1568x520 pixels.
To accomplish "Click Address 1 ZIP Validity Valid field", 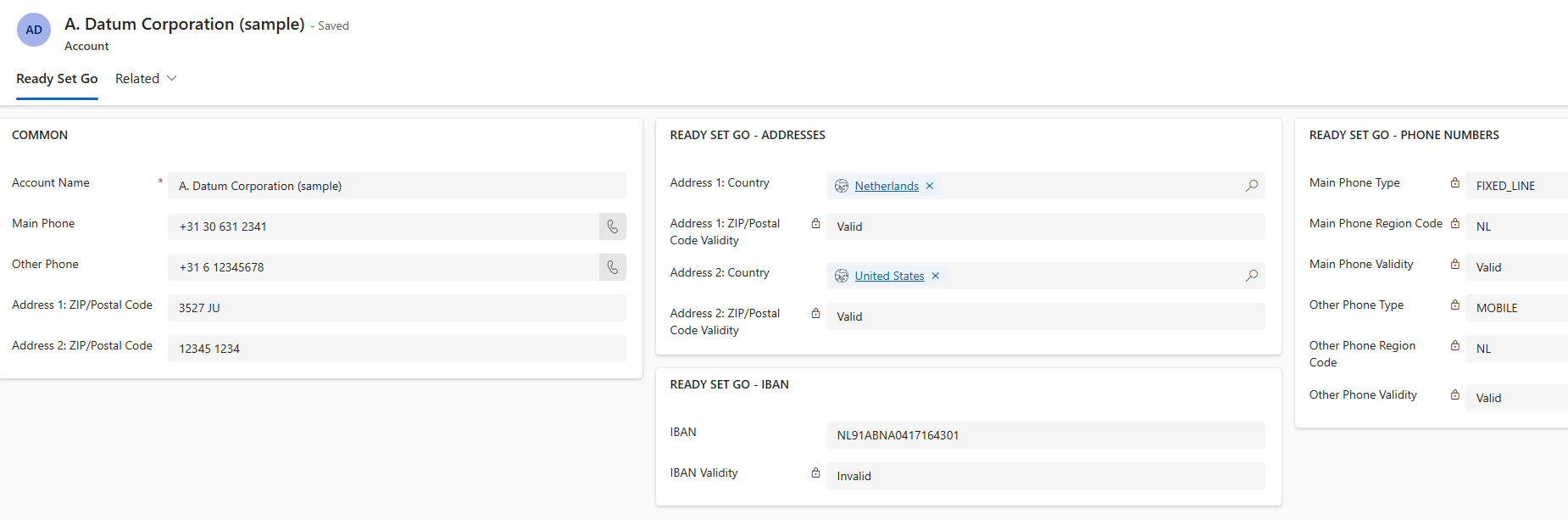I will coord(1045,226).
